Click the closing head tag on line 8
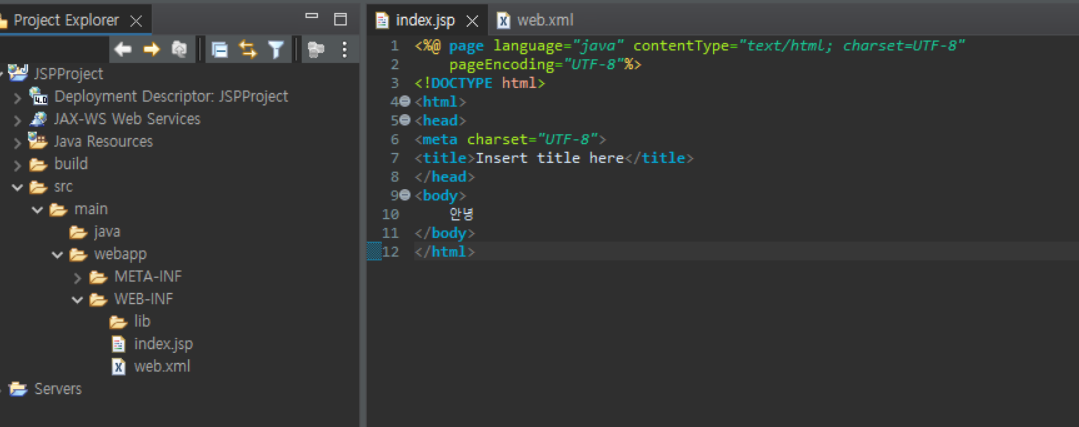1079x427 pixels. (445, 177)
